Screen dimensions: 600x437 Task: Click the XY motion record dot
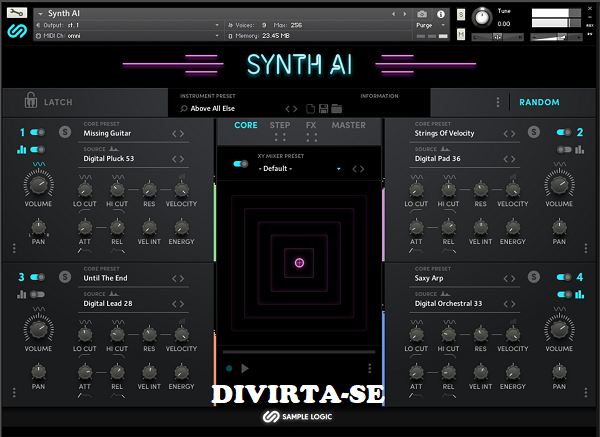(229, 369)
